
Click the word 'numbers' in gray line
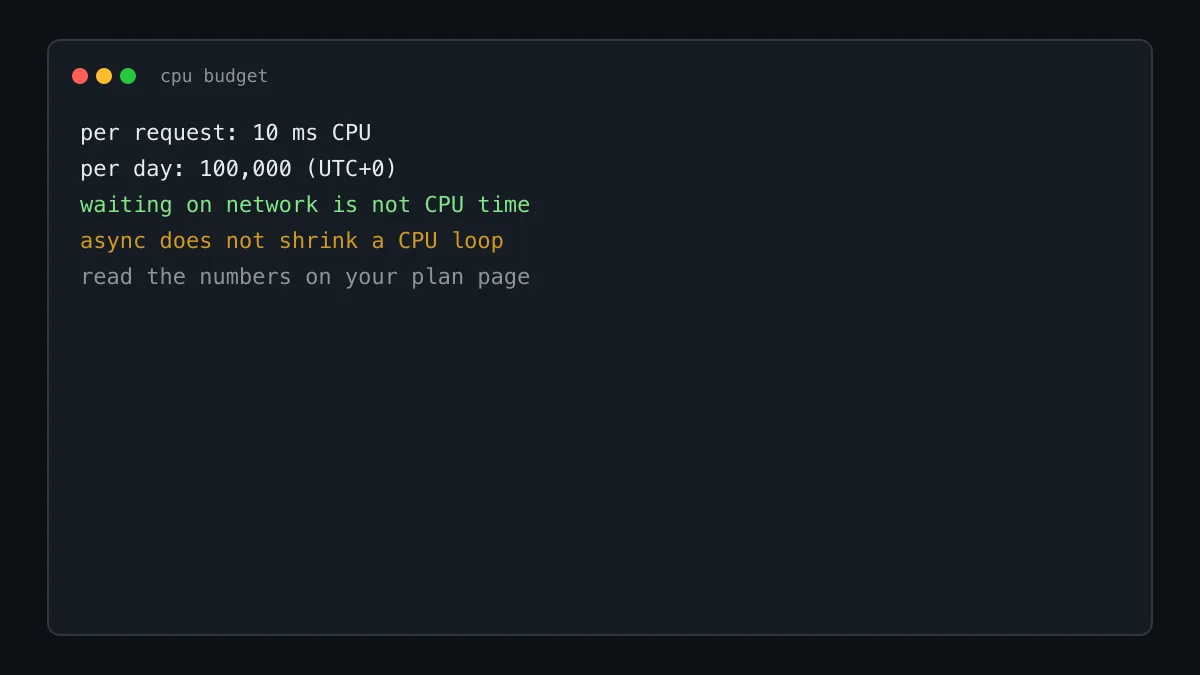click(x=245, y=277)
